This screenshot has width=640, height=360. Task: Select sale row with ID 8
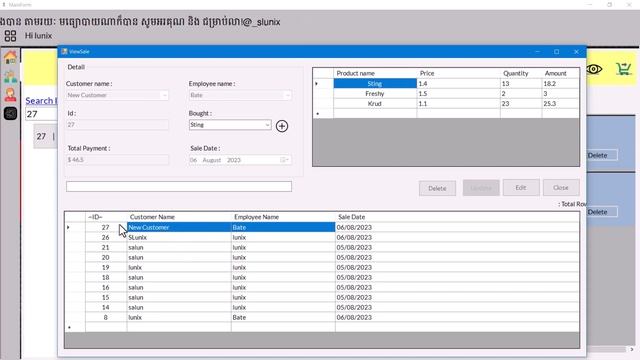coord(322,318)
